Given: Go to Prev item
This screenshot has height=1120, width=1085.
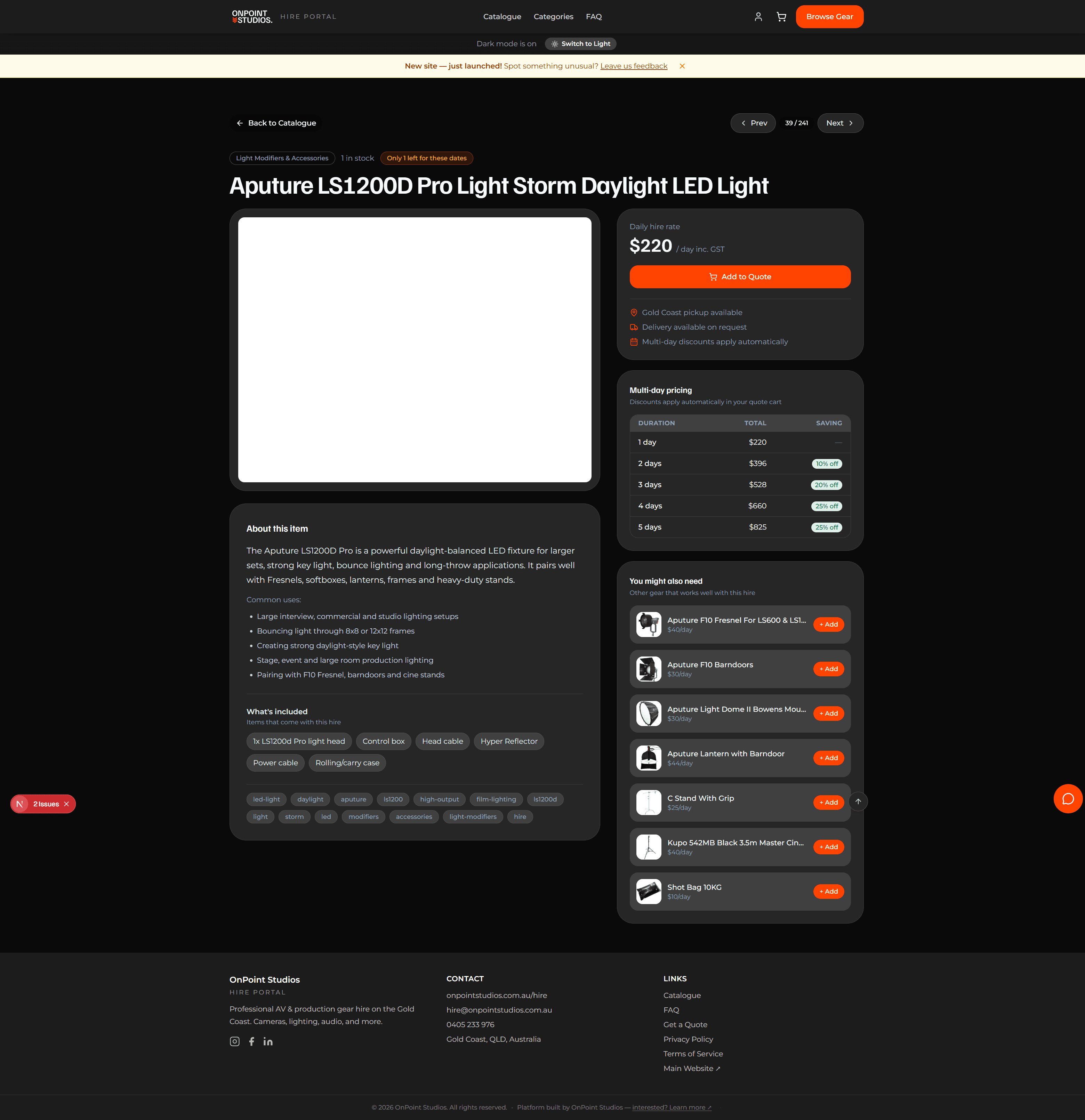Looking at the screenshot, I should [x=753, y=123].
